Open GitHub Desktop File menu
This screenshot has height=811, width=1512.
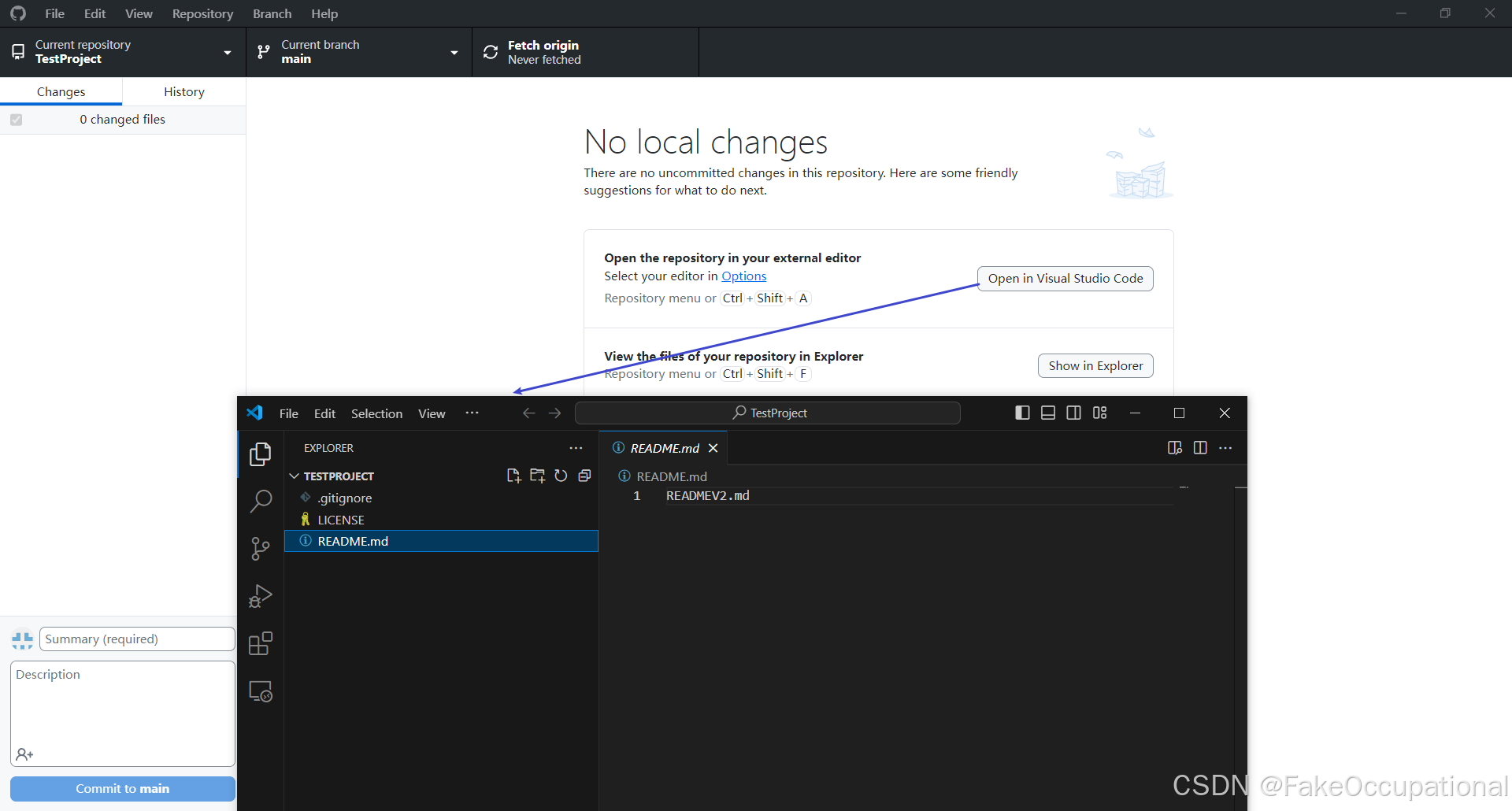55,13
